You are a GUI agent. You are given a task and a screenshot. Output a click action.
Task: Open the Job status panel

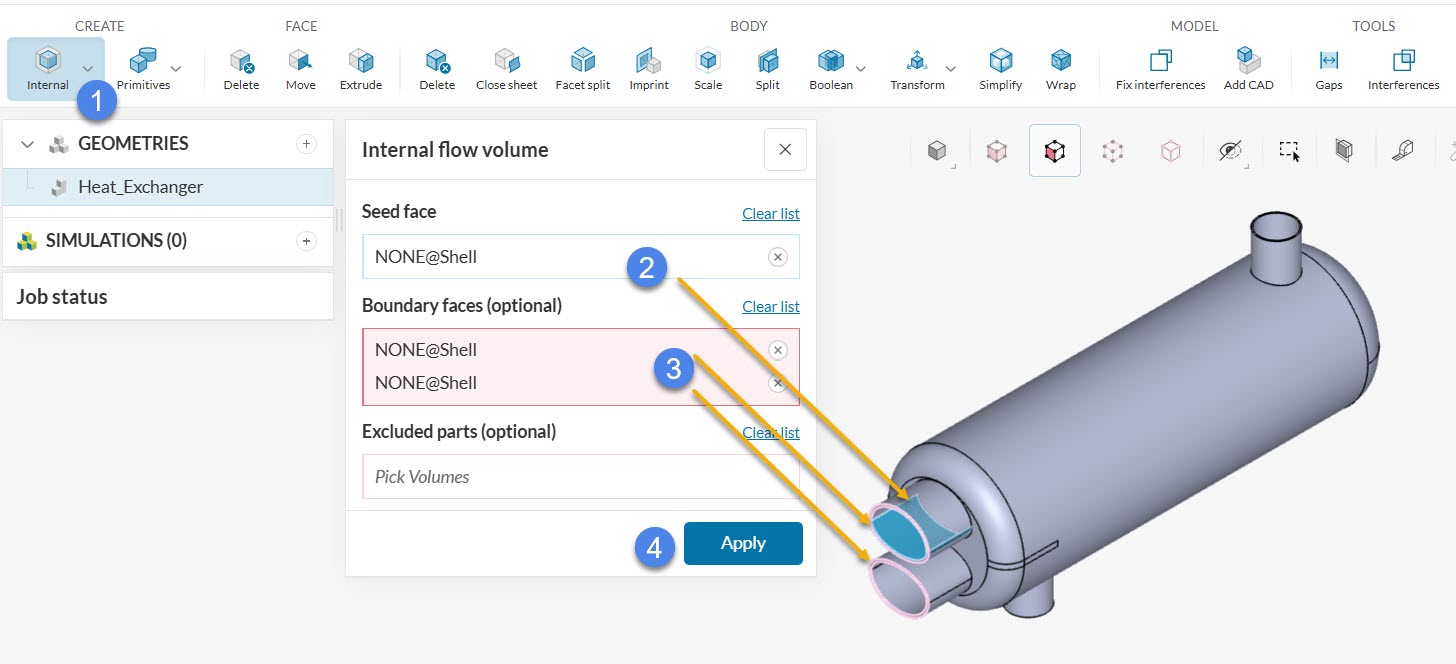pyautogui.click(x=168, y=296)
